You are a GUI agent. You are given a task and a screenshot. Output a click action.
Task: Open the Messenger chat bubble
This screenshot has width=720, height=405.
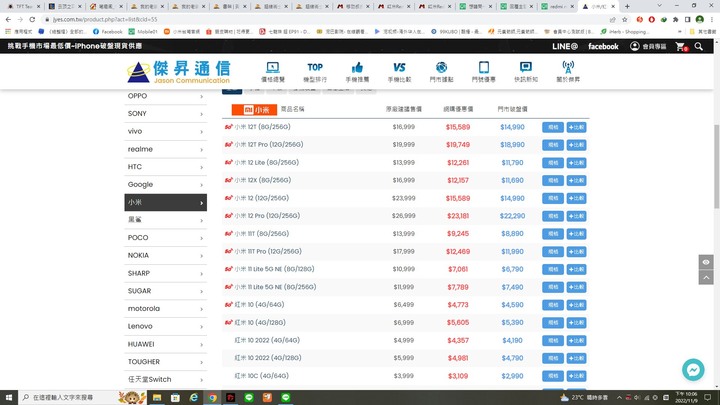pyautogui.click(x=693, y=370)
